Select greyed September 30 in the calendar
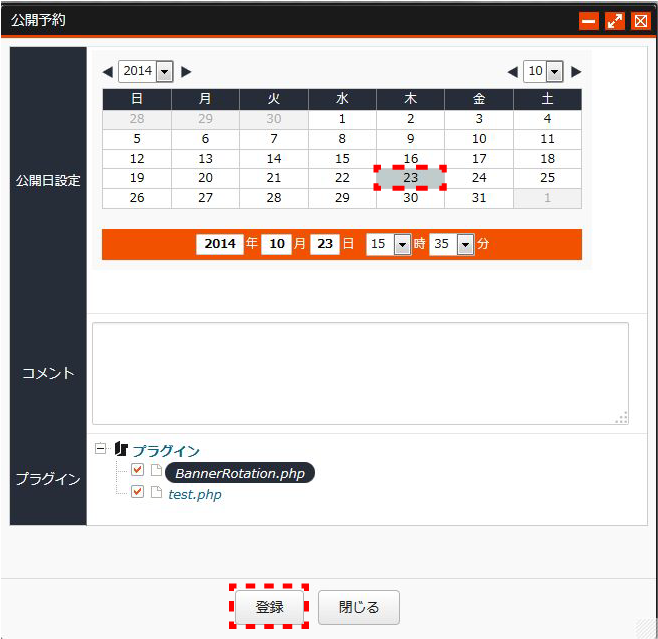Image resolution: width=658 pixels, height=639 pixels. tap(274, 119)
